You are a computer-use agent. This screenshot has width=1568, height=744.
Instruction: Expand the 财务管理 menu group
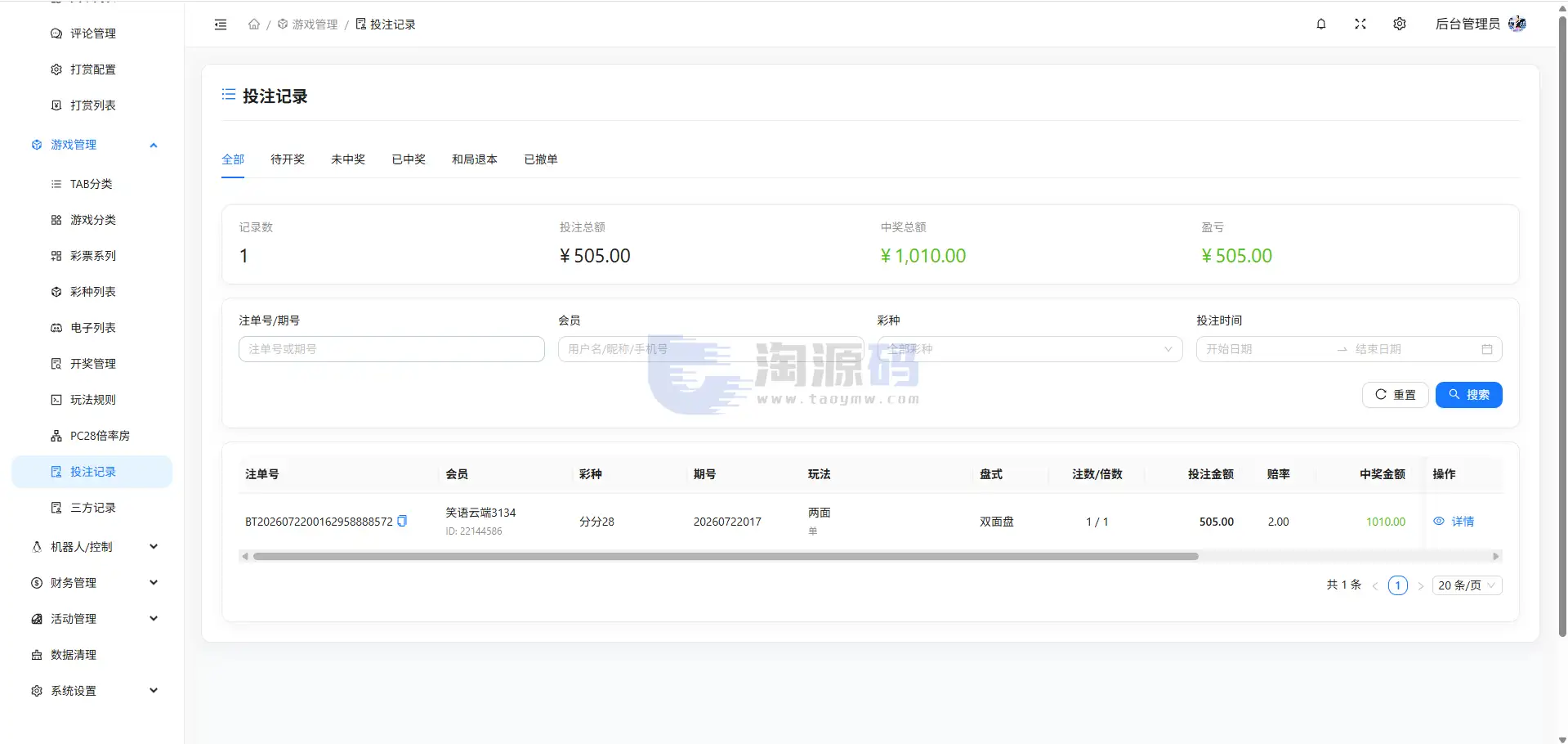point(154,583)
